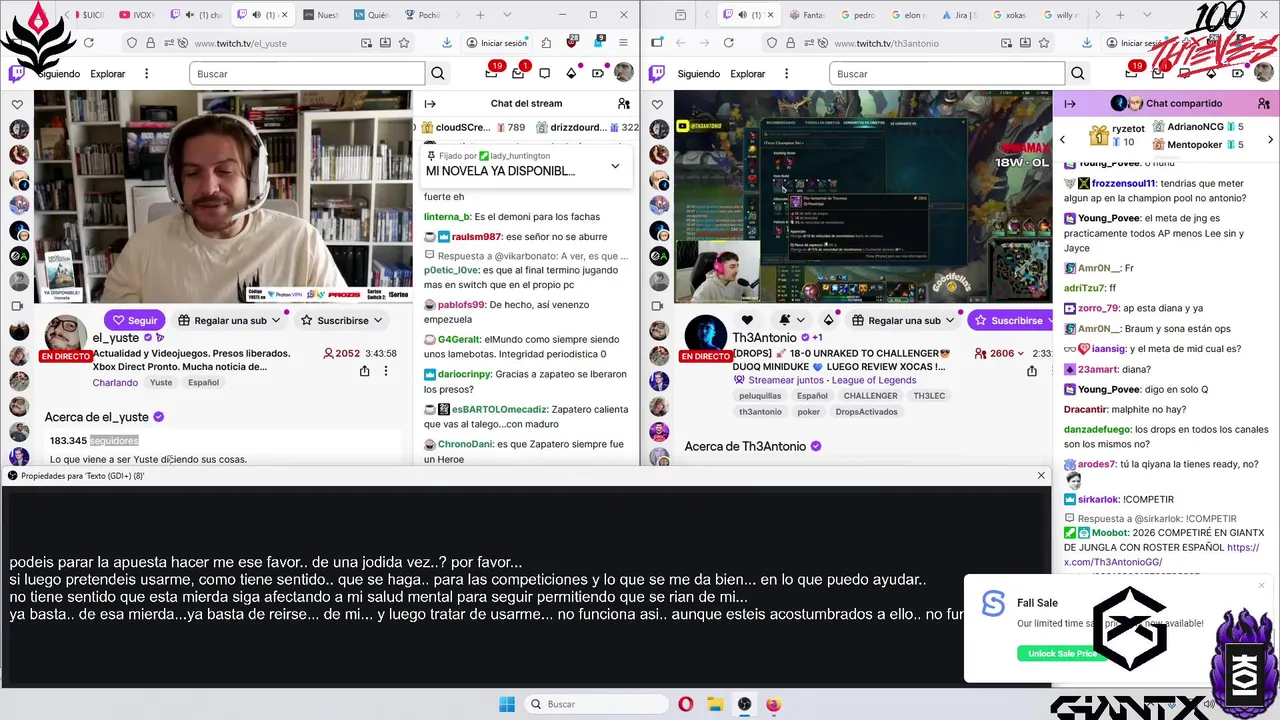Open notifications inbox icon in el_yuste window
The width and height of the screenshot is (1280, 720).
pyautogui.click(x=518, y=73)
